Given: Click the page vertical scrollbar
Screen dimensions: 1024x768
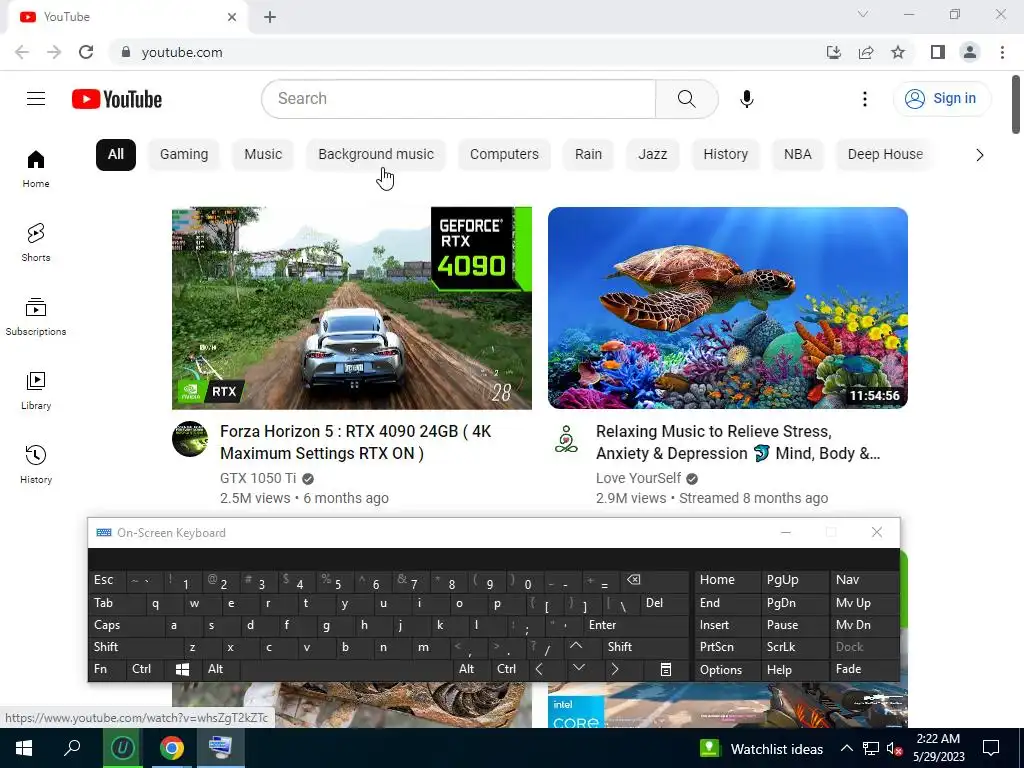Looking at the screenshot, I should (1016, 104).
